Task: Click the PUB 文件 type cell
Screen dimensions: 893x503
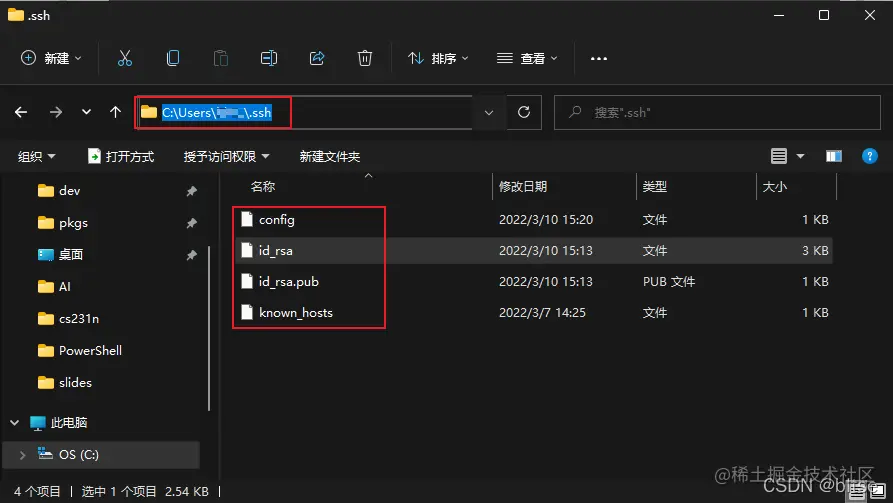Action: coord(669,281)
